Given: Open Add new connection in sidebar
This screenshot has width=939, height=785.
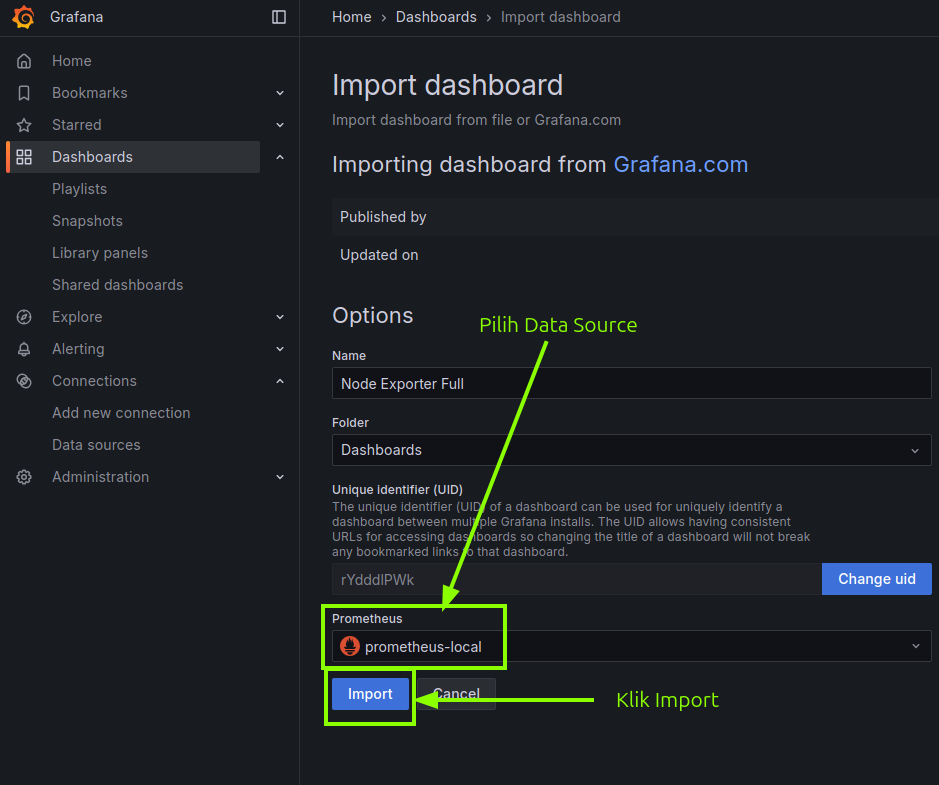Looking at the screenshot, I should (121, 413).
